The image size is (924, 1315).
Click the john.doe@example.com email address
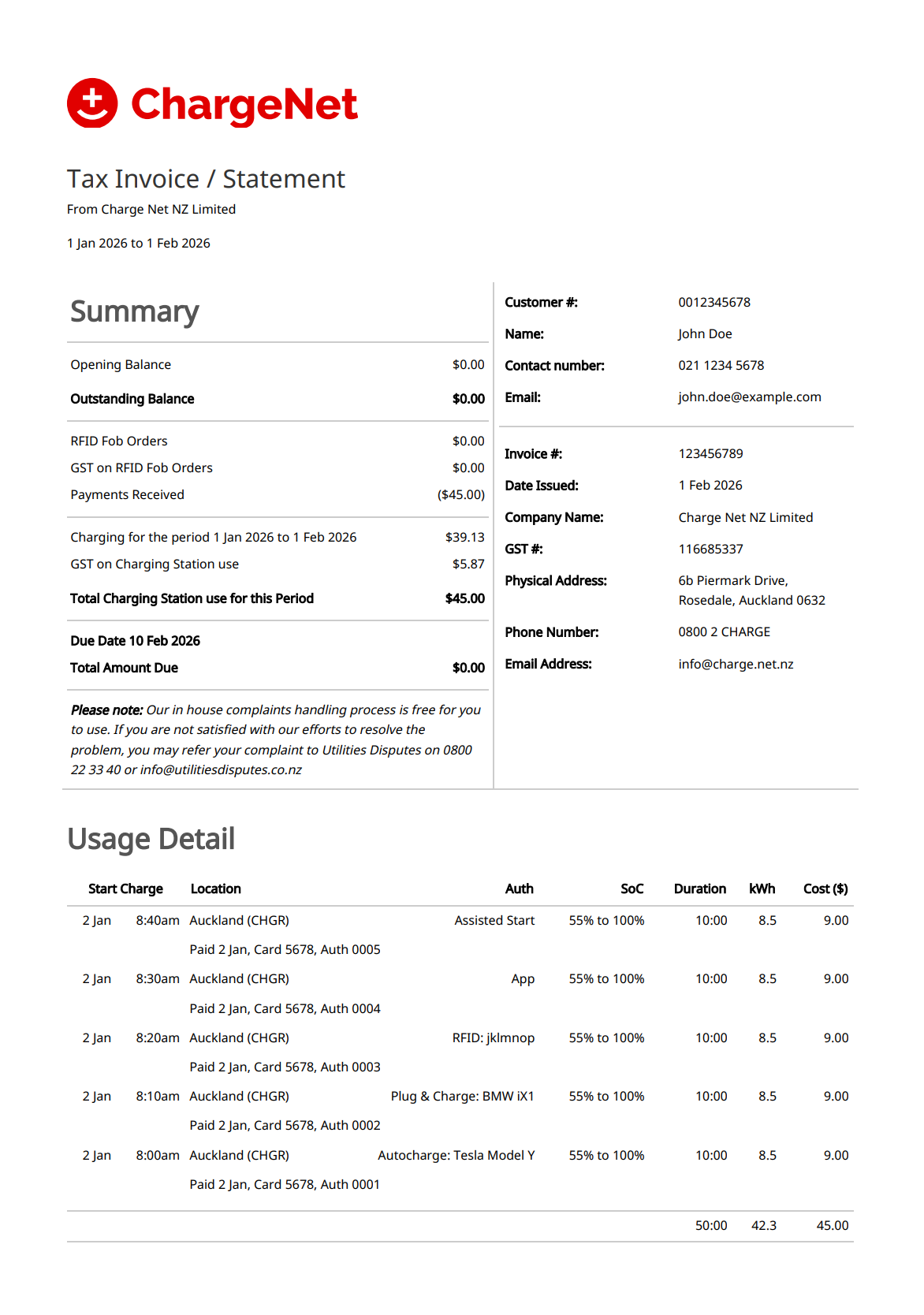point(749,397)
